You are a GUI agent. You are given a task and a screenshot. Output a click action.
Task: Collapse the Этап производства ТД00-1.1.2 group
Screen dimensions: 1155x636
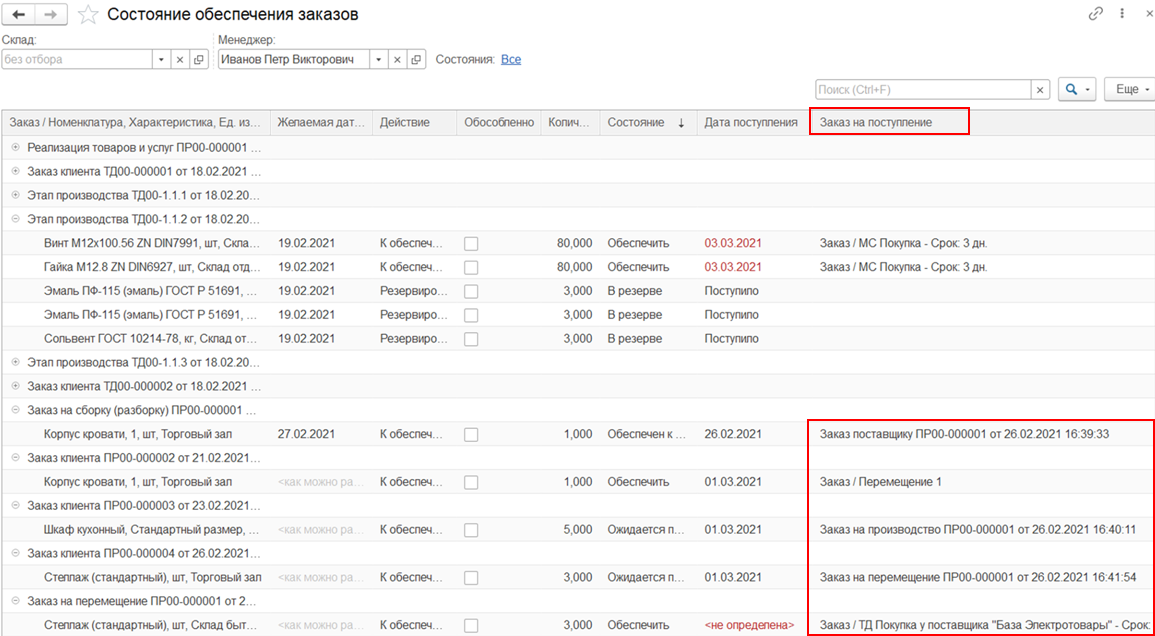point(15,219)
